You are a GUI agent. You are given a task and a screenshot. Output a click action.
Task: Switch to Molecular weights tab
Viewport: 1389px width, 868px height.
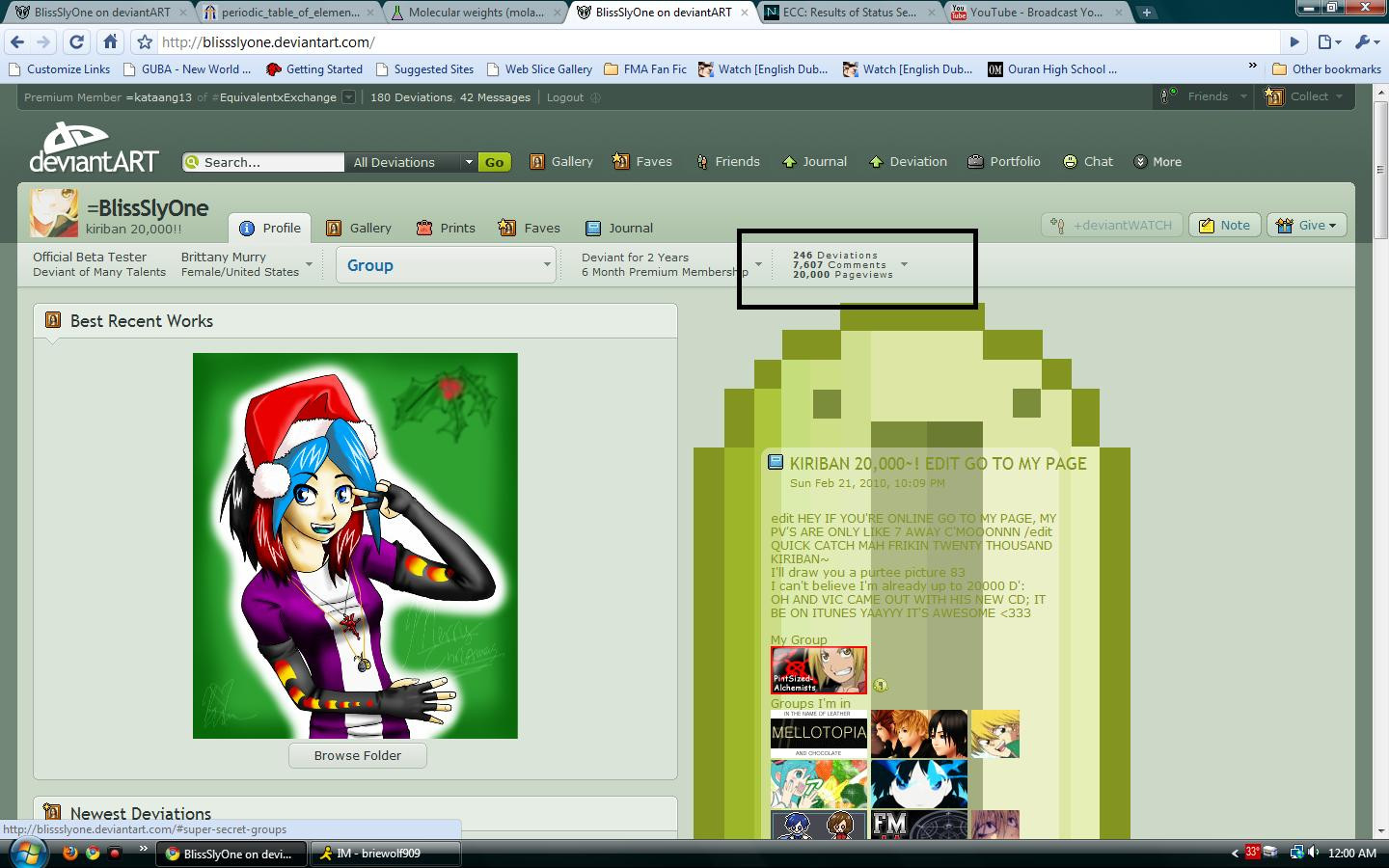click(x=475, y=13)
